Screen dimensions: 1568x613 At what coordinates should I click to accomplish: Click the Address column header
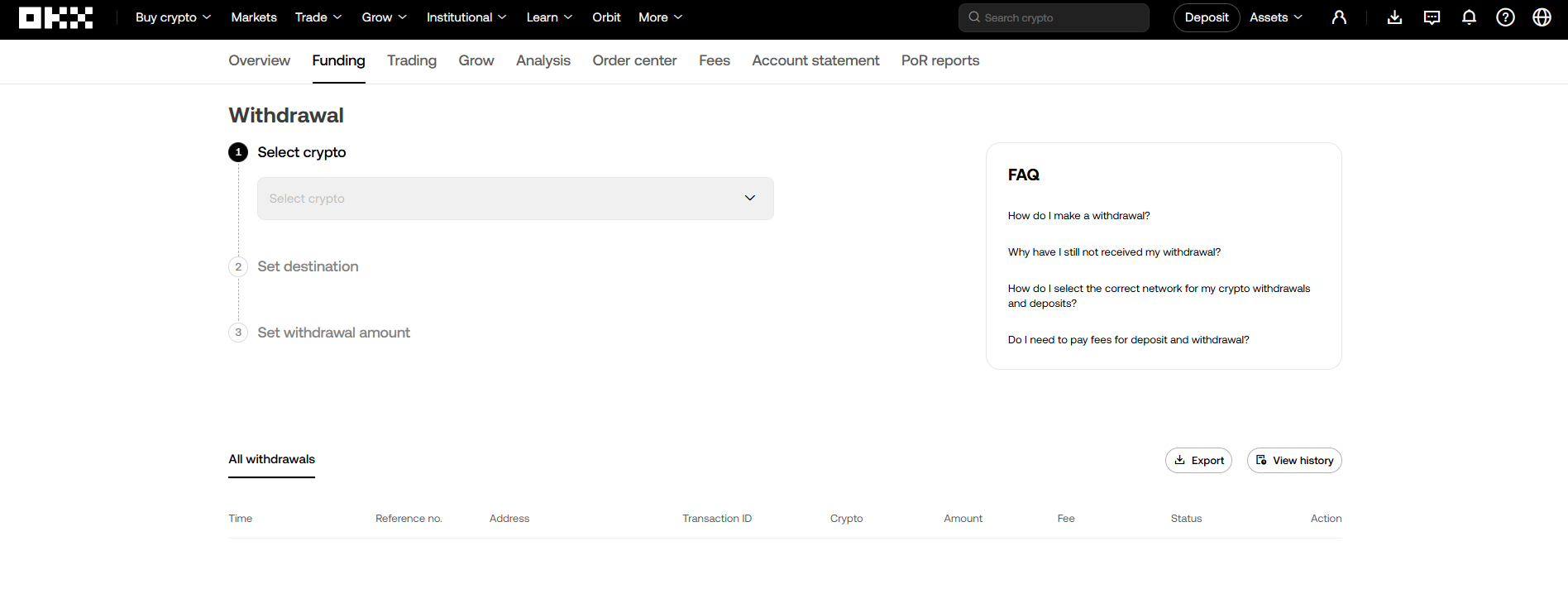coord(509,519)
